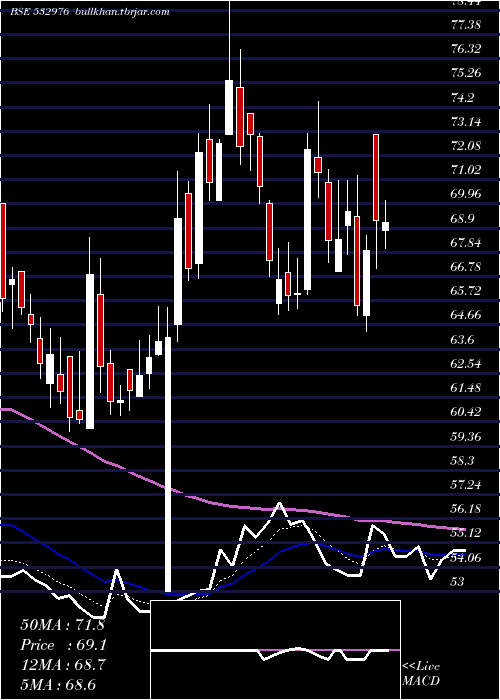Click the 12MA : 68.7 legend entry
The image size is (500, 700).
(x=63, y=665)
